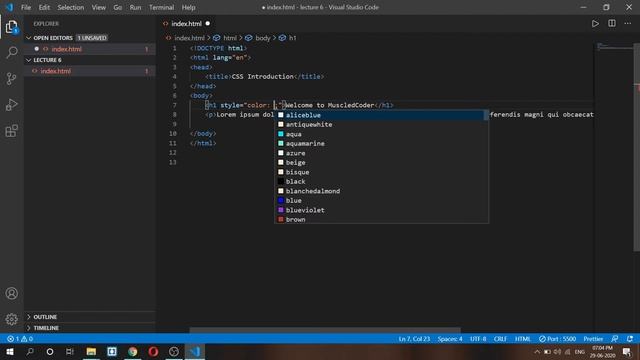Click the VS Code logo icon in title bar
The height and width of the screenshot is (360, 640).
click(x=9, y=7)
